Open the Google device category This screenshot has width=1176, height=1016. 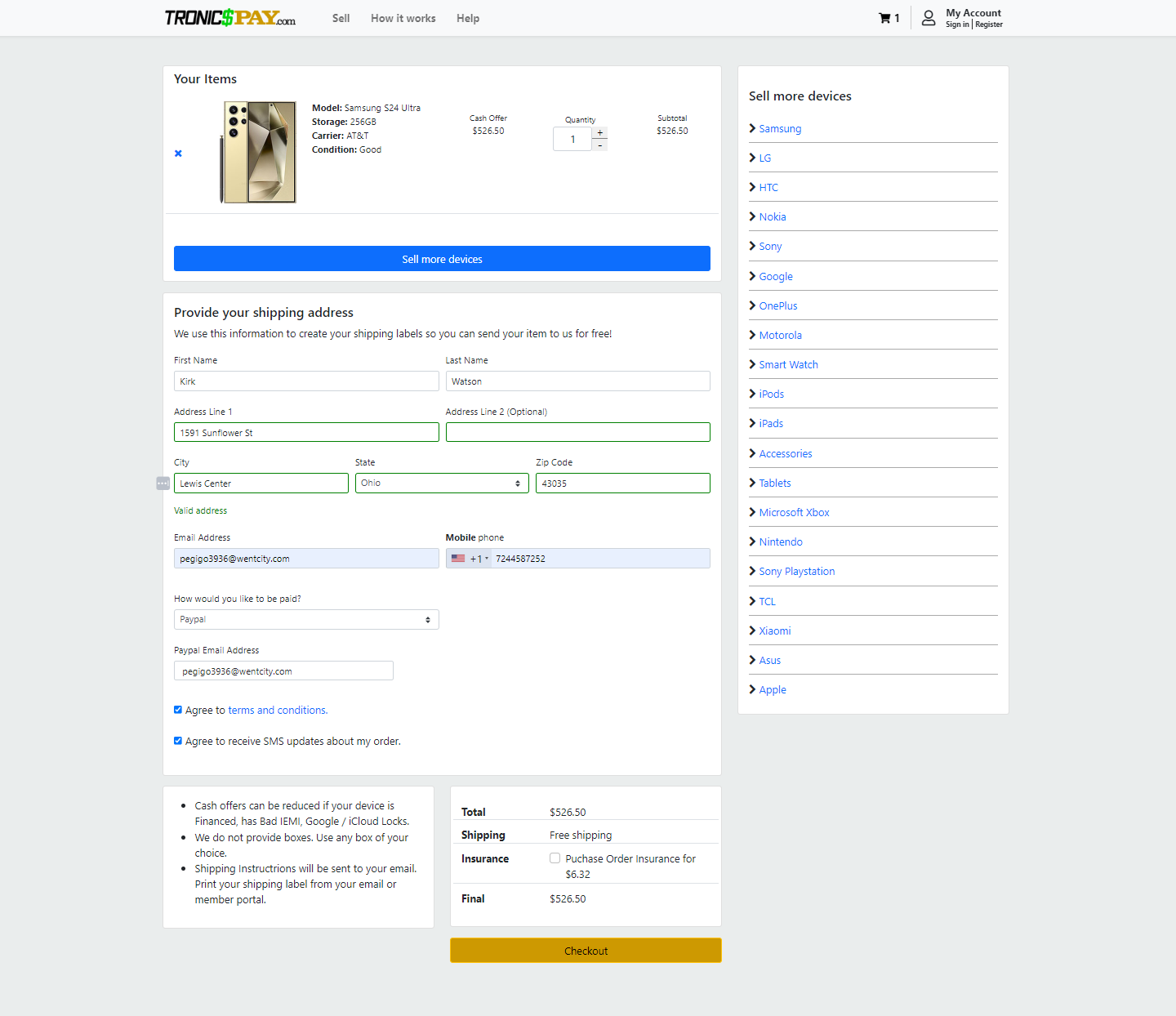(x=776, y=277)
